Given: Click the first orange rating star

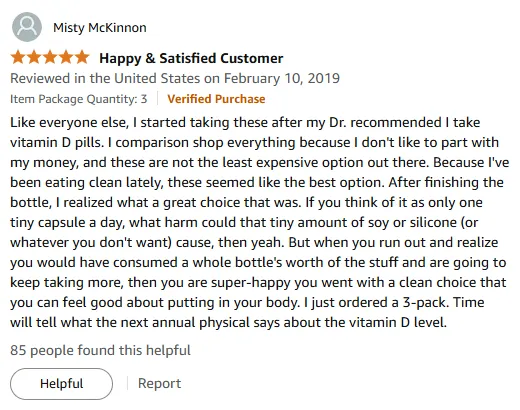Looking at the screenshot, I should (x=18, y=57).
